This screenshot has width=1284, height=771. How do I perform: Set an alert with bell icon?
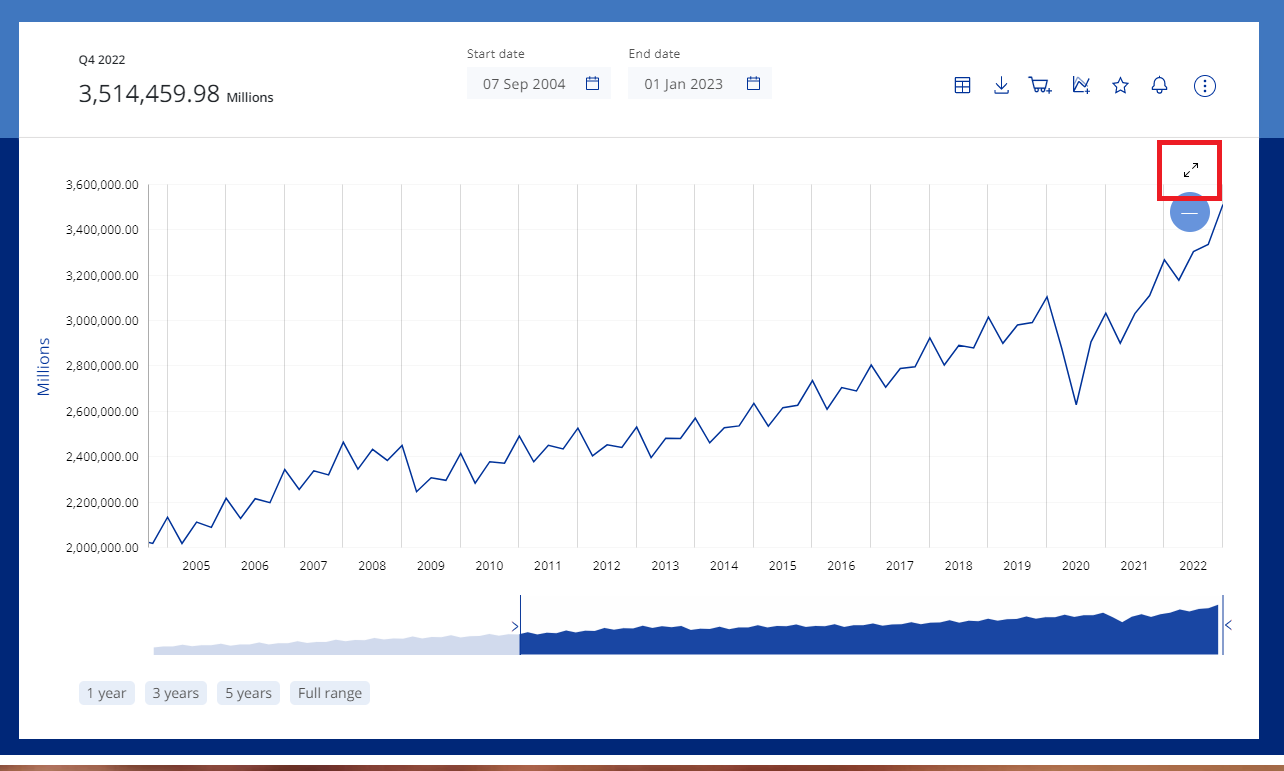tap(1159, 85)
